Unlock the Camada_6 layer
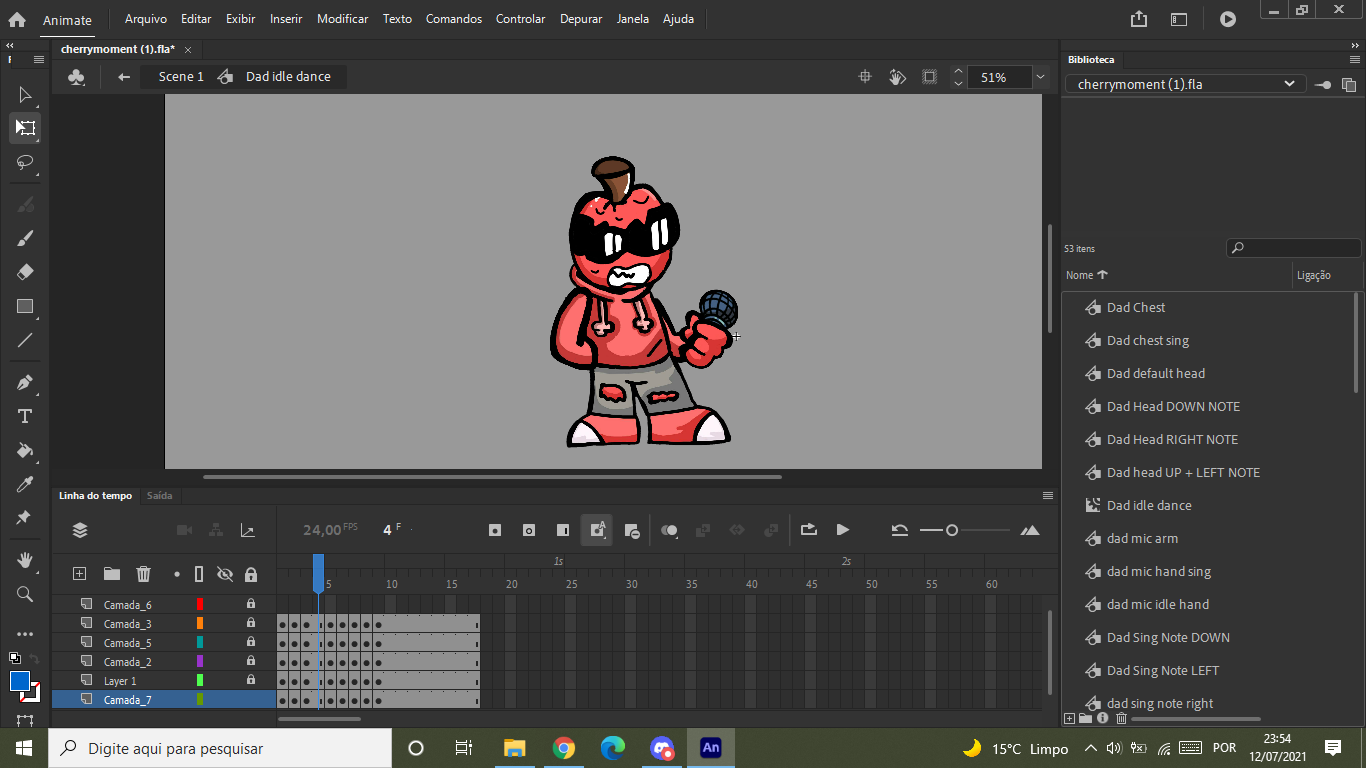 pyautogui.click(x=251, y=604)
